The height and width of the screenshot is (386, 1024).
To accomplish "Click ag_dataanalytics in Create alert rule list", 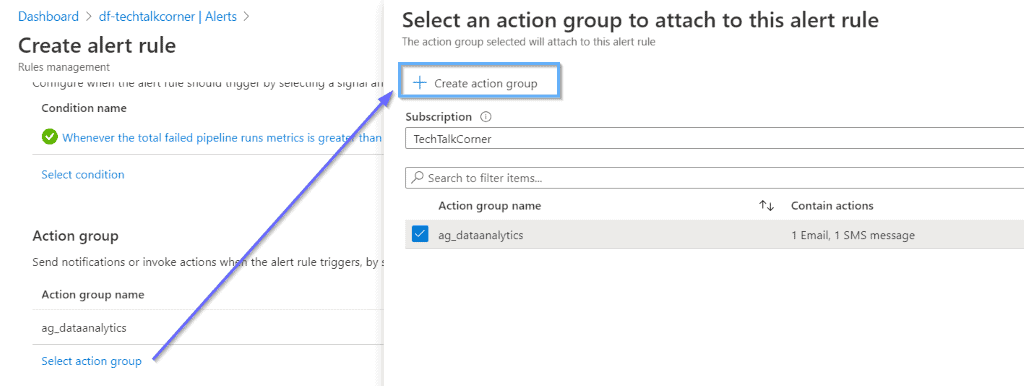I will [84, 328].
